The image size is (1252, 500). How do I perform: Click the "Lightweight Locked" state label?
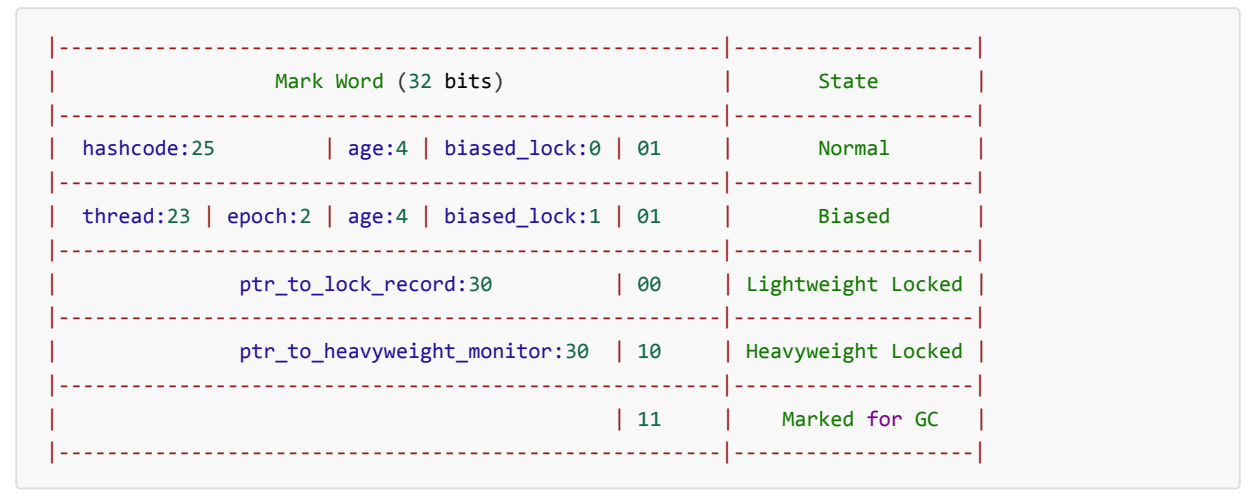coord(854,284)
